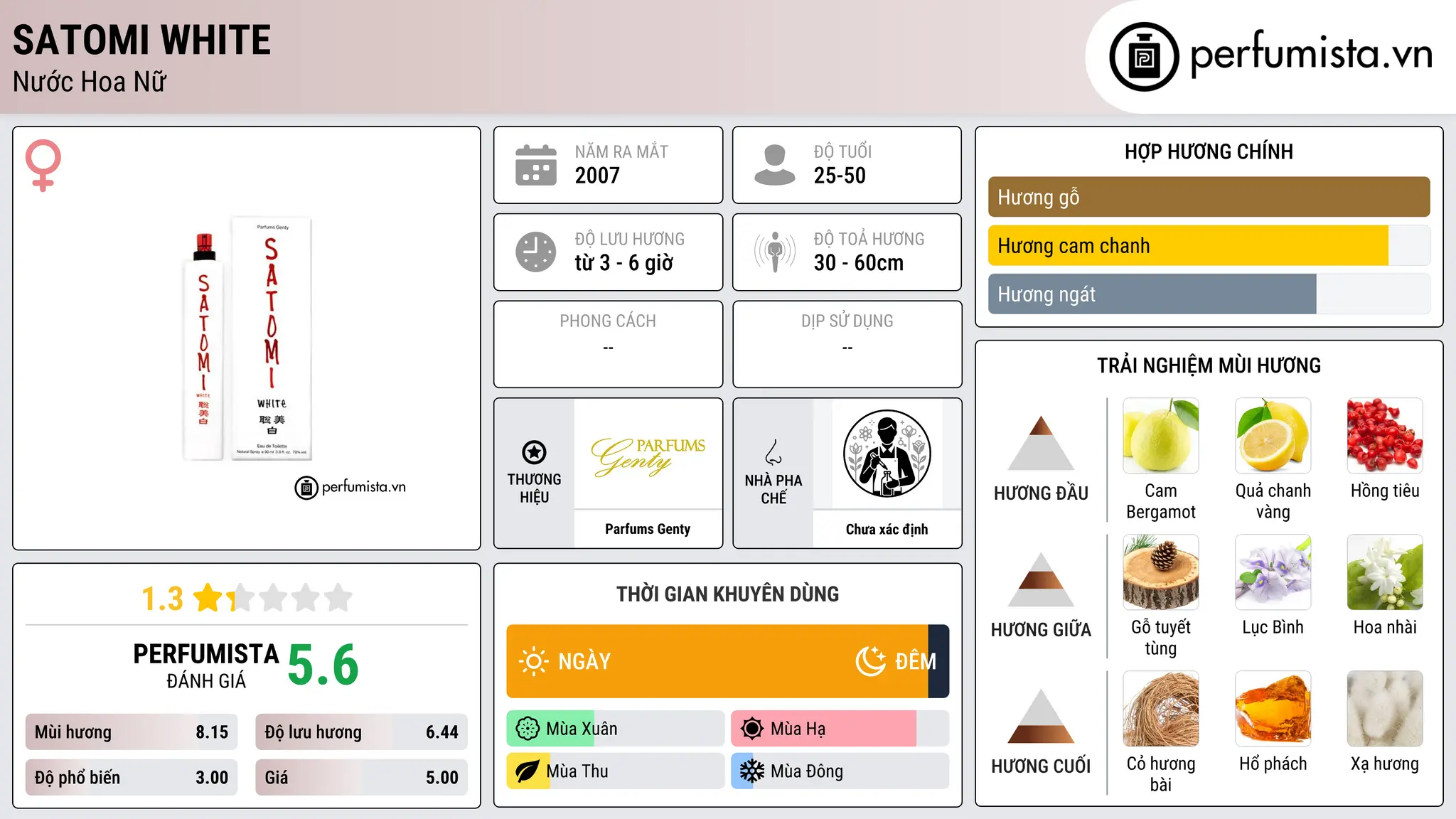Click the Độ lưu hương score 6.44
Viewport: 1456px width, 819px height.
pos(441,732)
